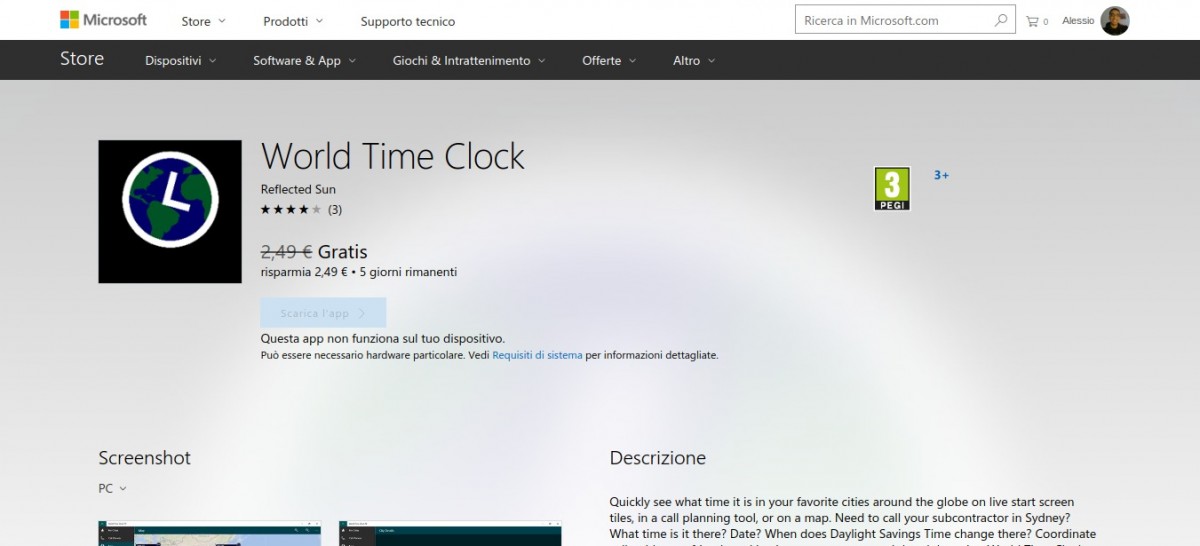Open the shopping cart icon
The image size is (1200, 546).
pos(1032,21)
